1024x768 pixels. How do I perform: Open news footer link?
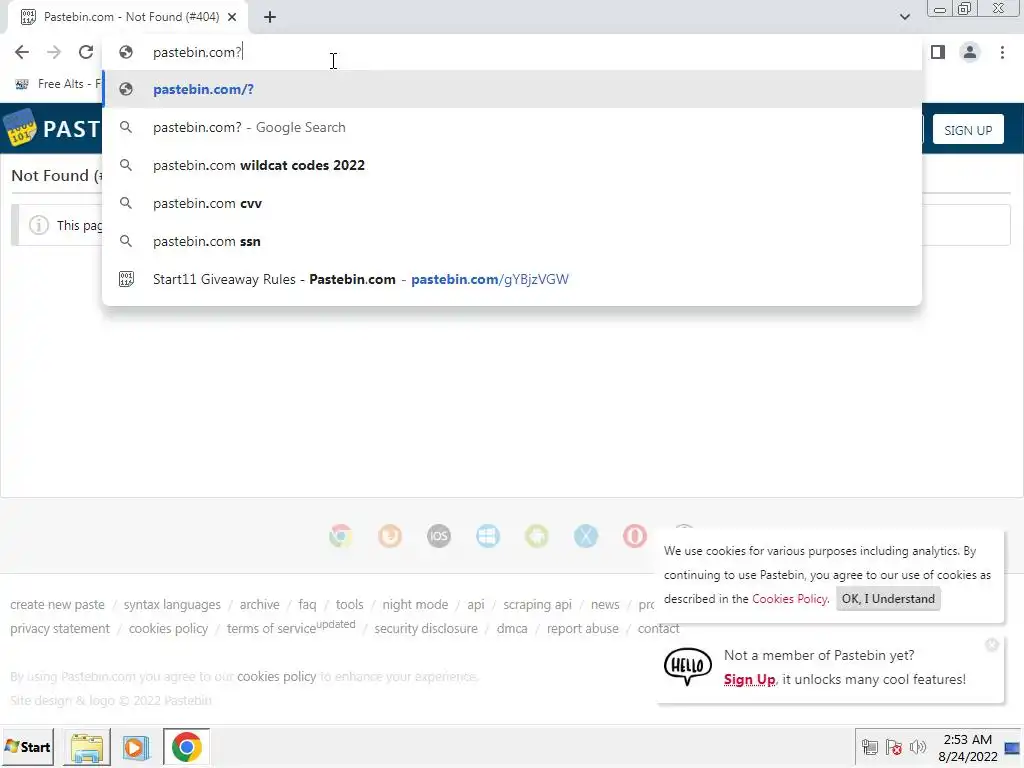point(605,605)
